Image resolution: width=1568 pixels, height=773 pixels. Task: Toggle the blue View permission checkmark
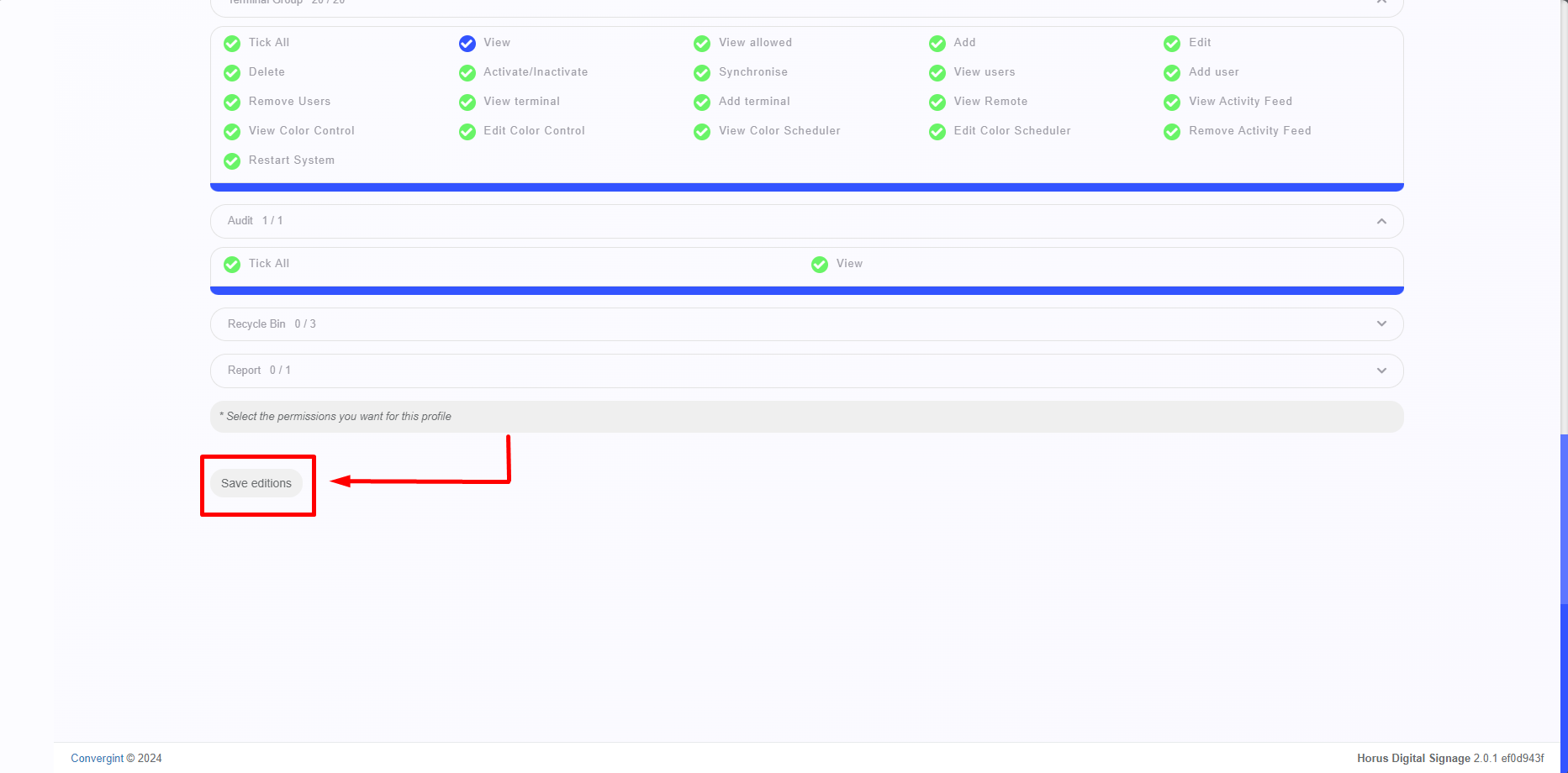(x=467, y=43)
